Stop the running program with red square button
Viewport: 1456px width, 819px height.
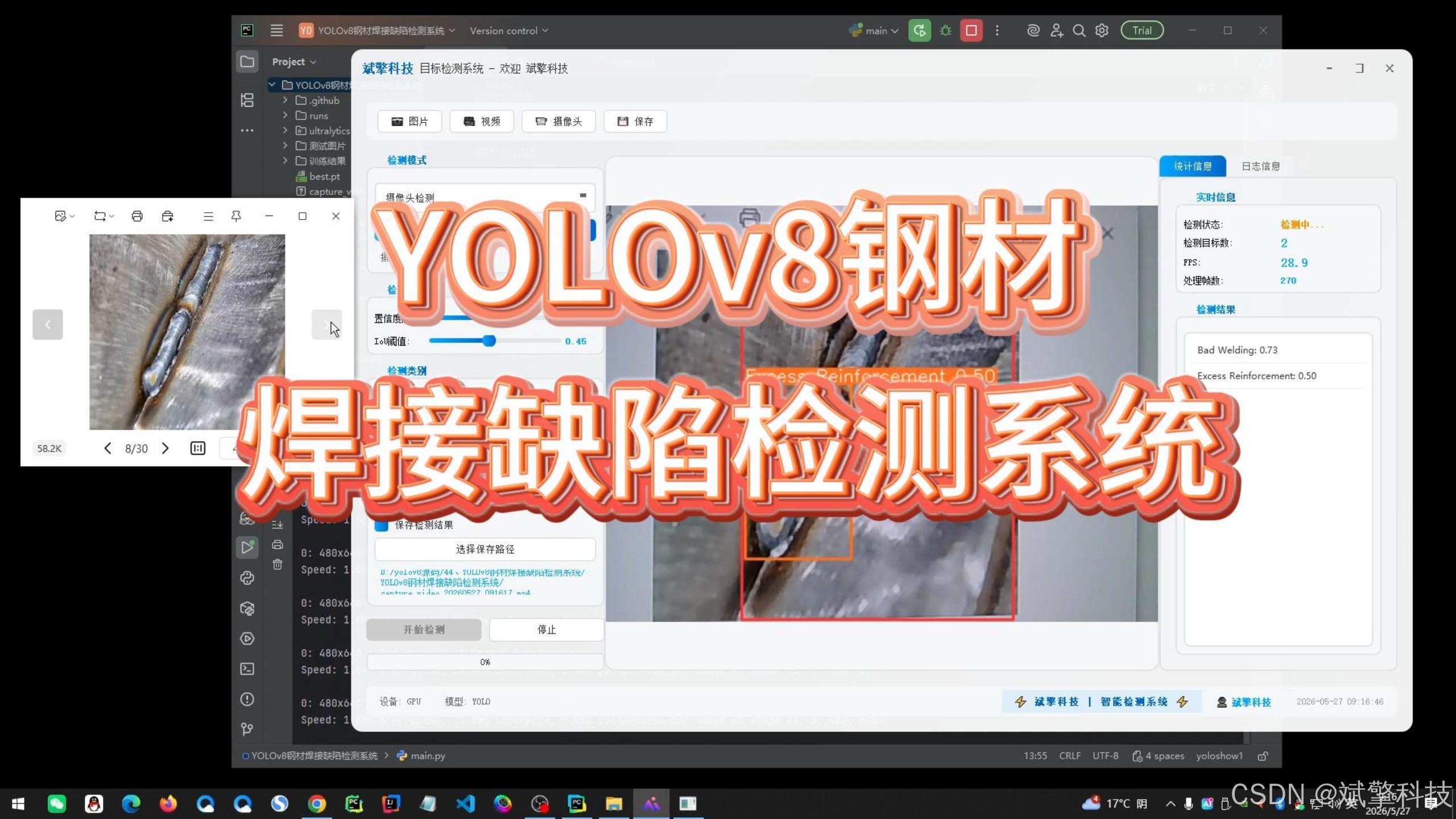pyautogui.click(x=971, y=31)
